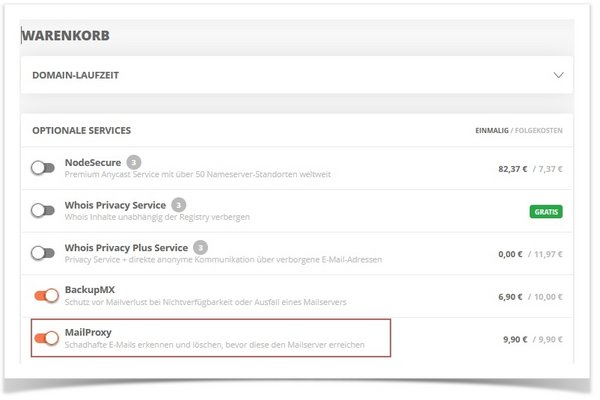600x400 pixels.
Task: Click the WARENKORB page heading
Action: coord(65,36)
